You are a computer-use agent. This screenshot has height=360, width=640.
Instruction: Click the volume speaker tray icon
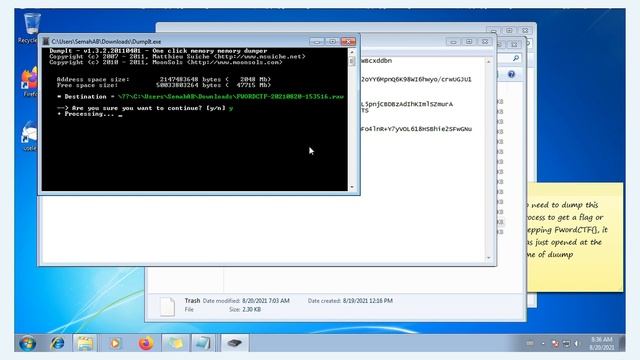point(576,344)
